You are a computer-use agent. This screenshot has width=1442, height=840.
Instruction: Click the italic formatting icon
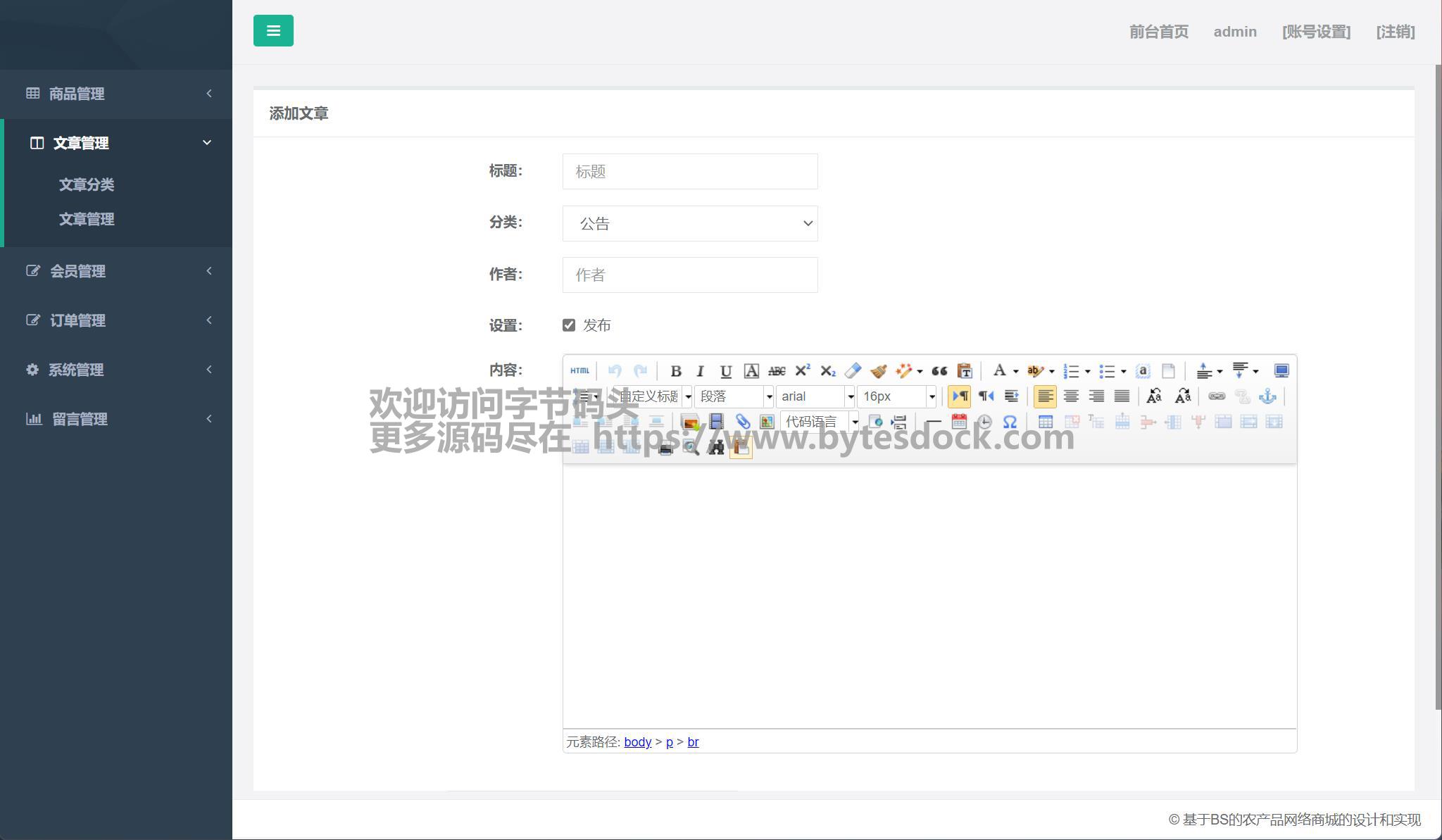[x=700, y=371]
